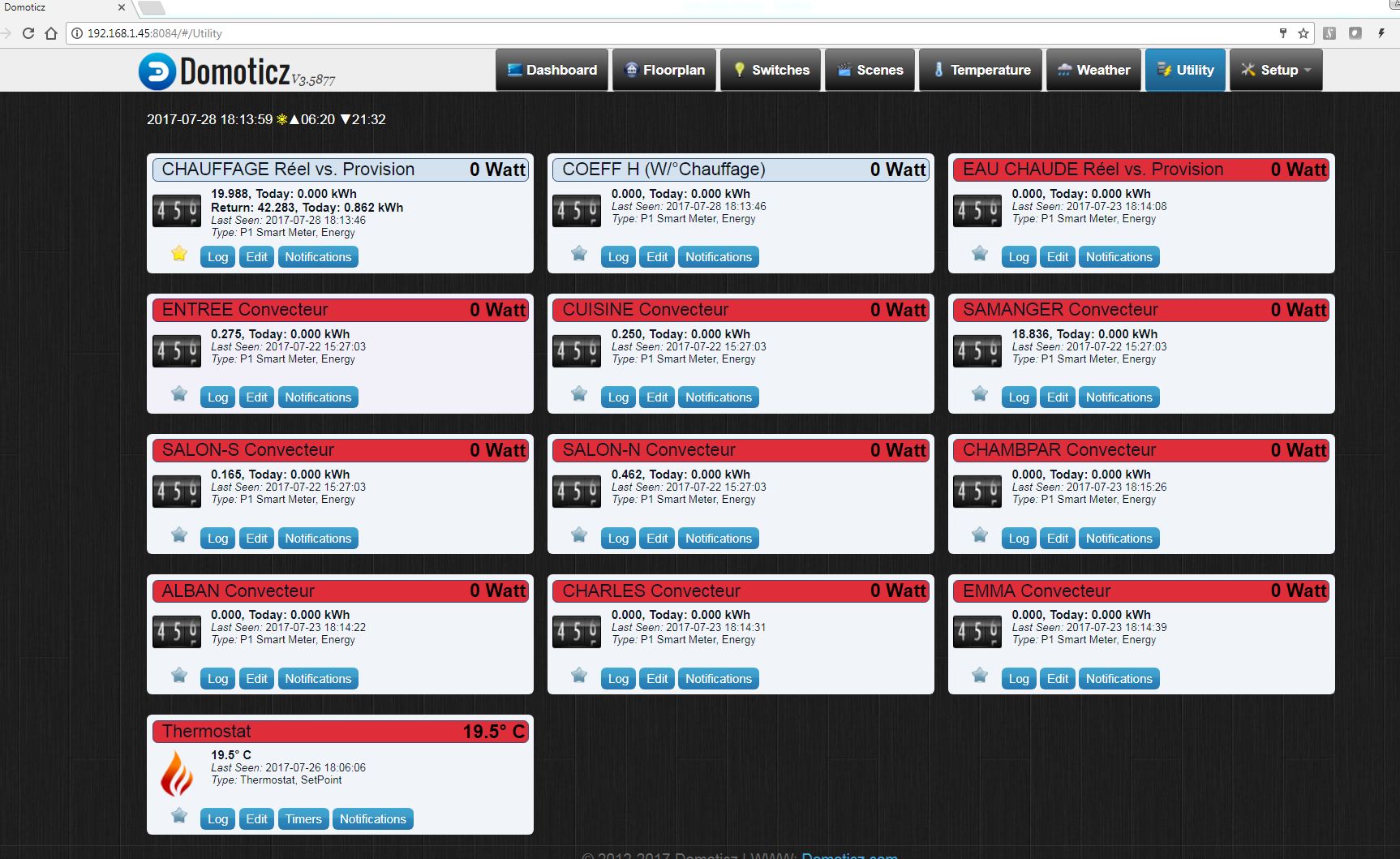The image size is (1400, 859).
Task: Expand the Setup dropdown menu
Action: click(x=1276, y=70)
